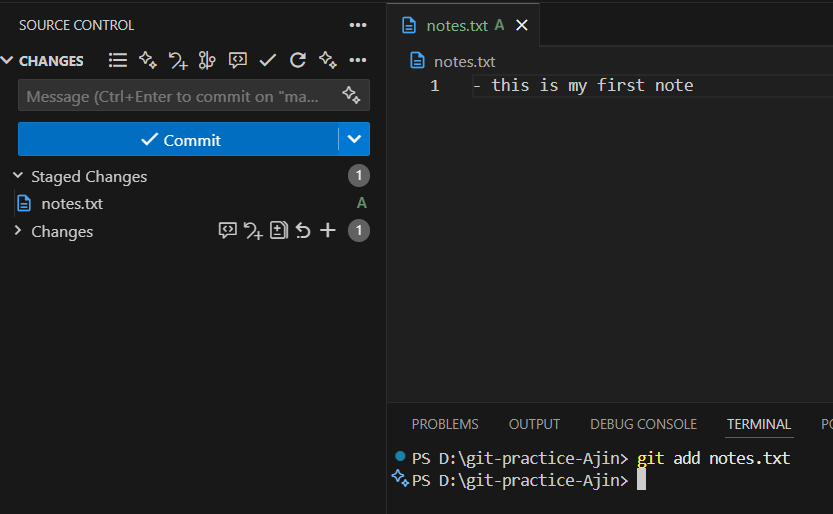Open the Commit button dropdown arrow
This screenshot has height=514, width=833.
pos(354,140)
